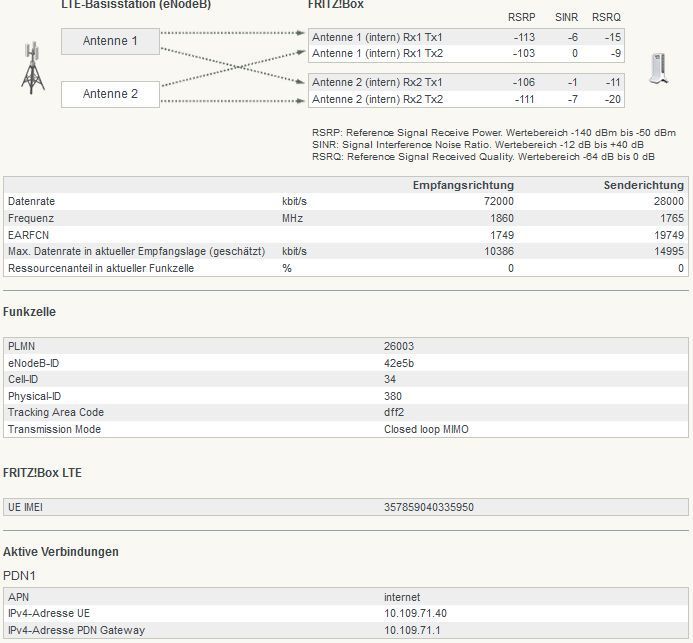693x643 pixels.
Task: Click the Senderichtung column header
Action: [643, 185]
